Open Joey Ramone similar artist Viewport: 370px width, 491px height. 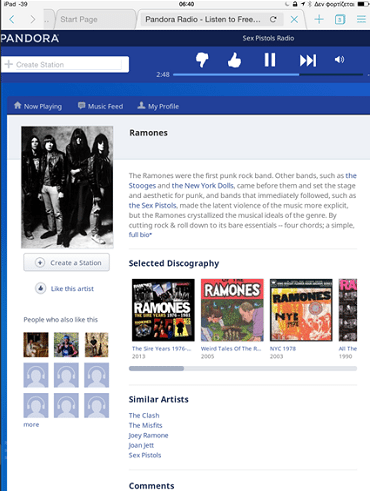[x=148, y=435]
